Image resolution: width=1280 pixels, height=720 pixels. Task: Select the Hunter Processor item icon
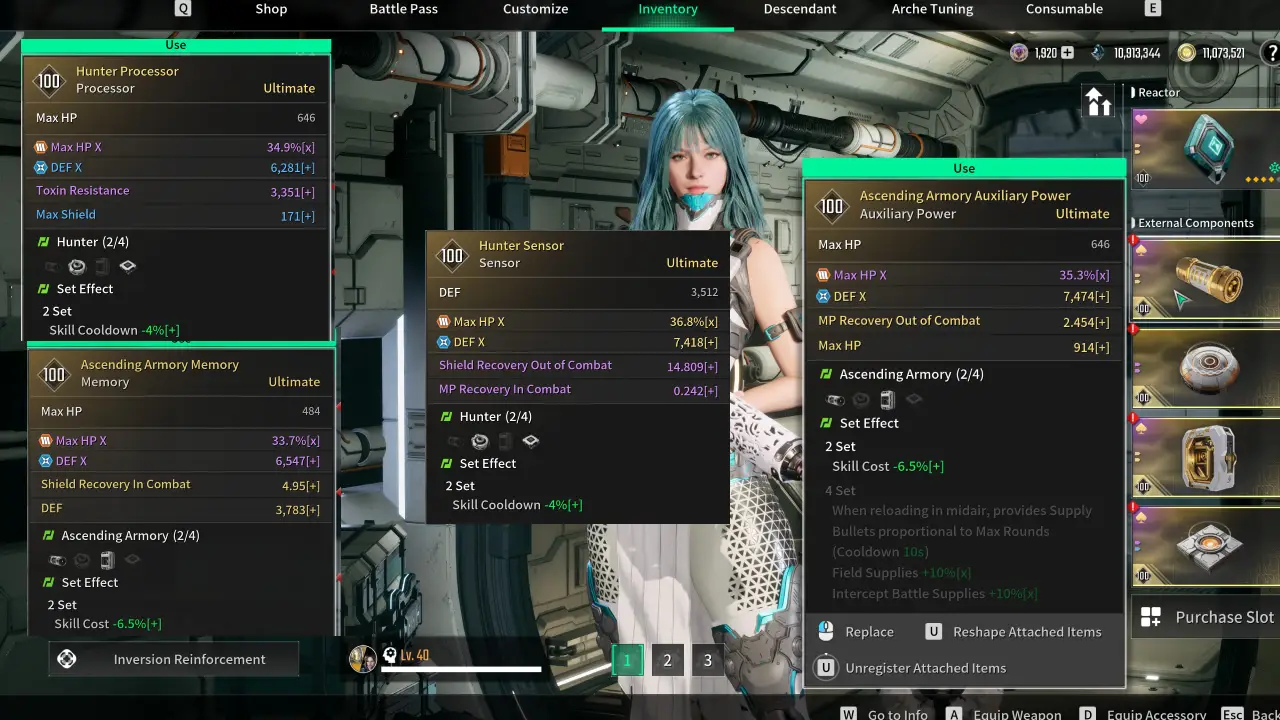point(49,80)
